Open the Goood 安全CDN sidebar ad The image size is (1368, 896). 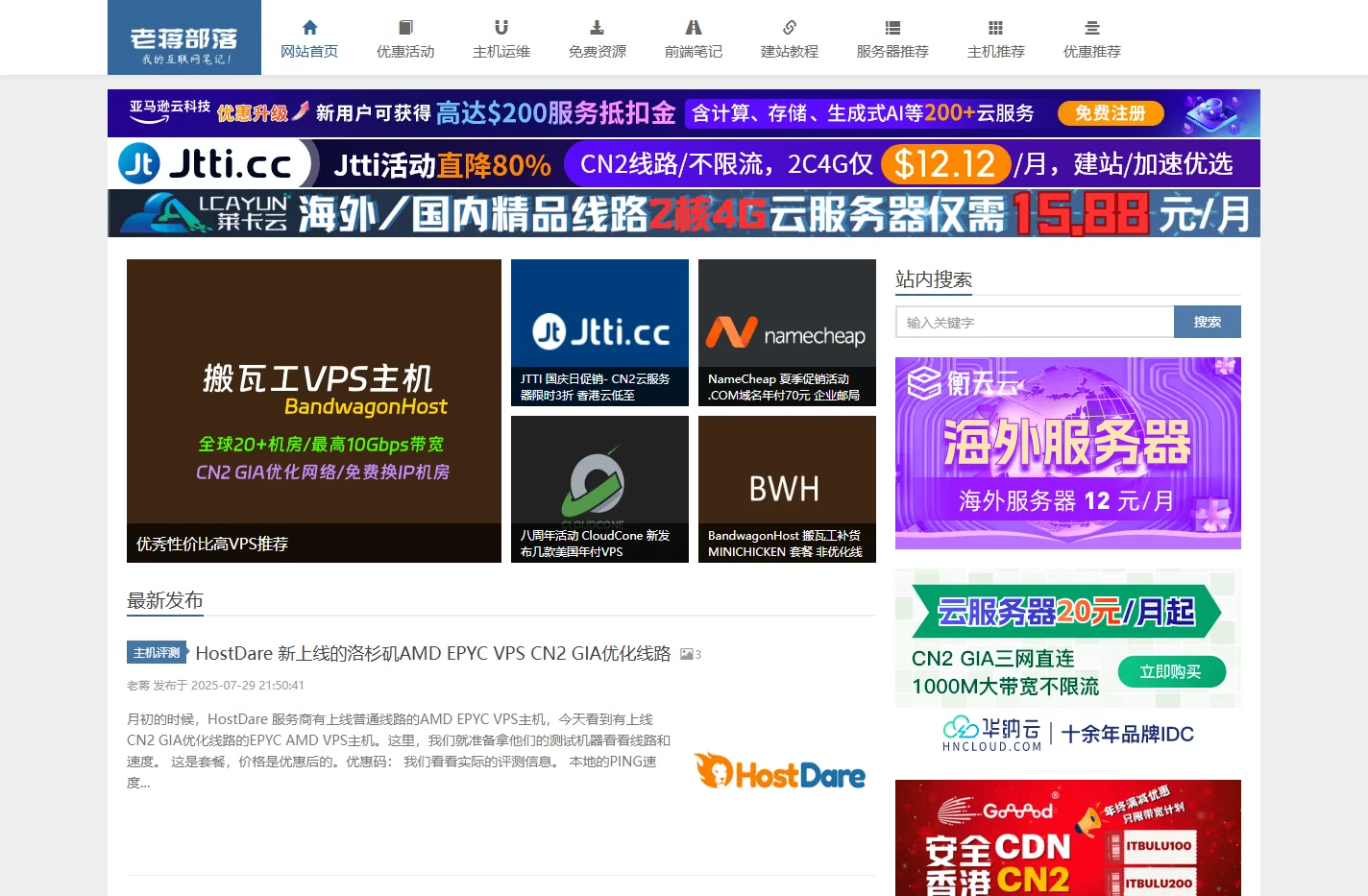click(x=1068, y=837)
